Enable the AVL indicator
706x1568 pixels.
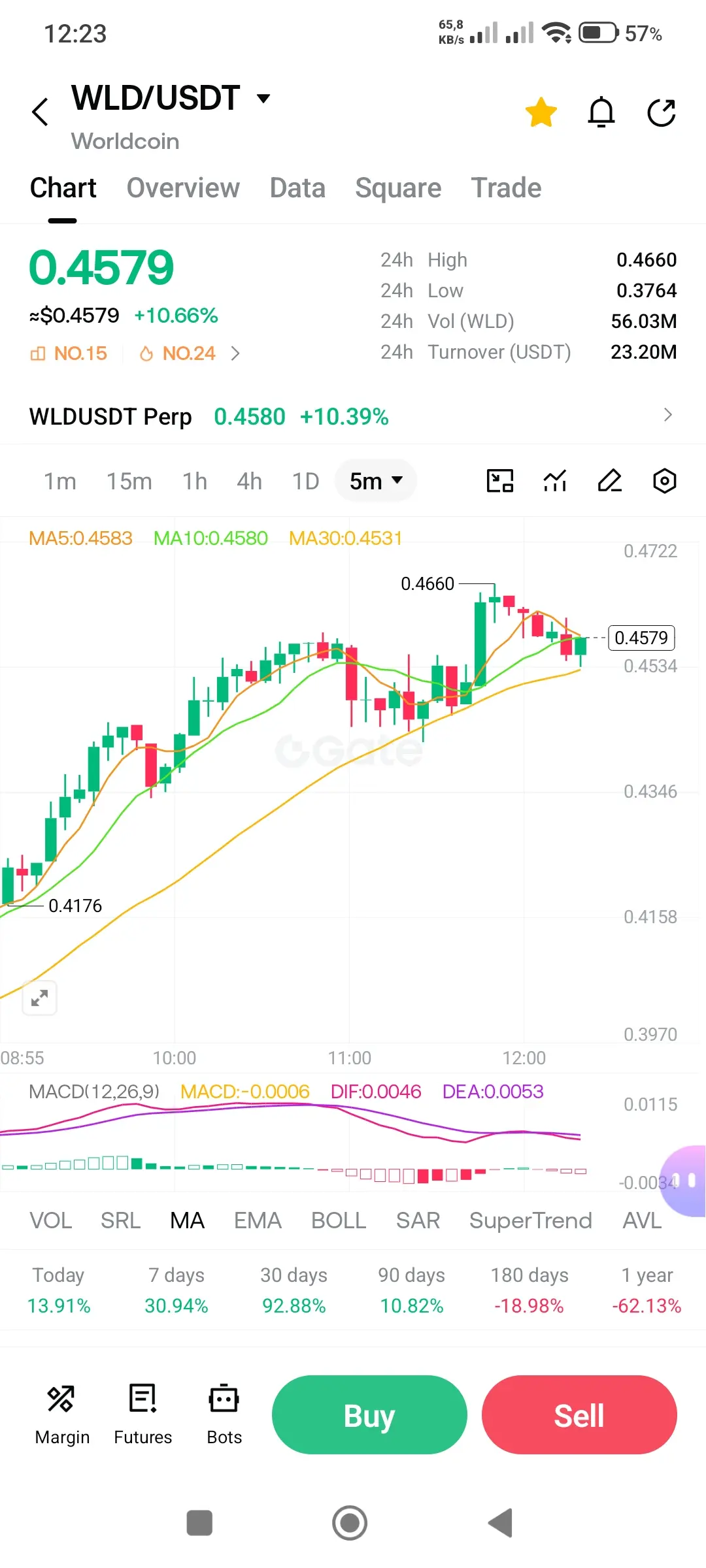pos(643,1220)
